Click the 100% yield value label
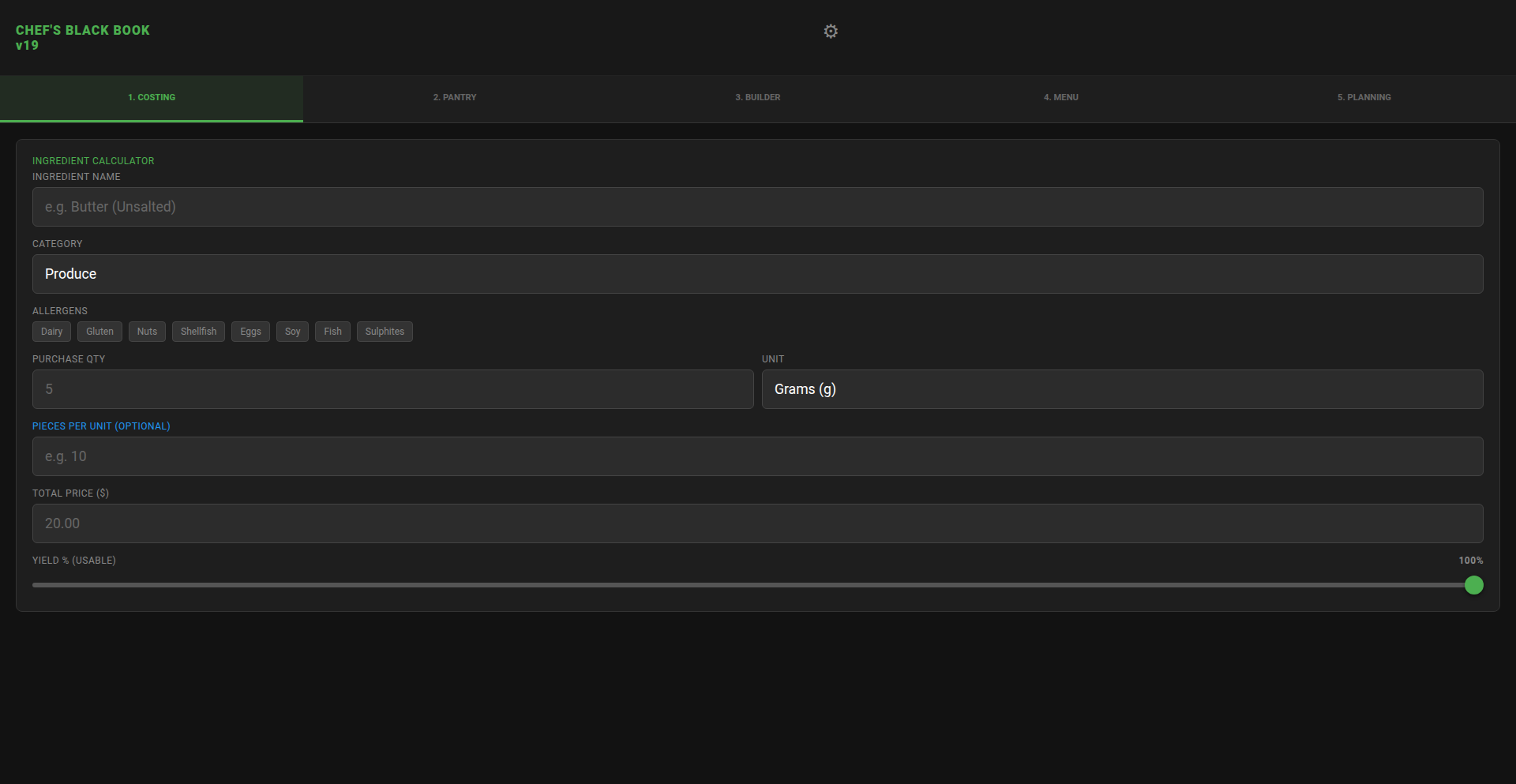Viewport: 1516px width, 784px height. pyautogui.click(x=1470, y=561)
